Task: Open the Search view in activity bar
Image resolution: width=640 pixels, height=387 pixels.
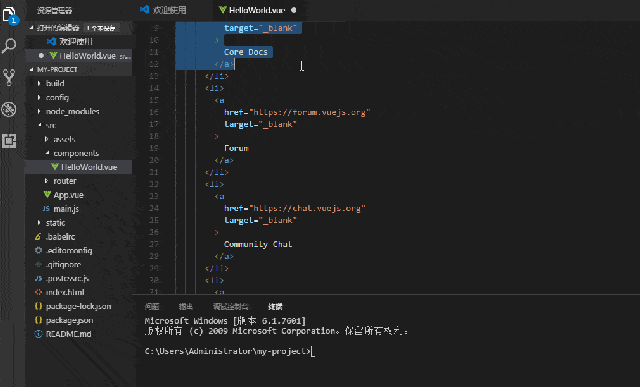Action: click(9, 46)
